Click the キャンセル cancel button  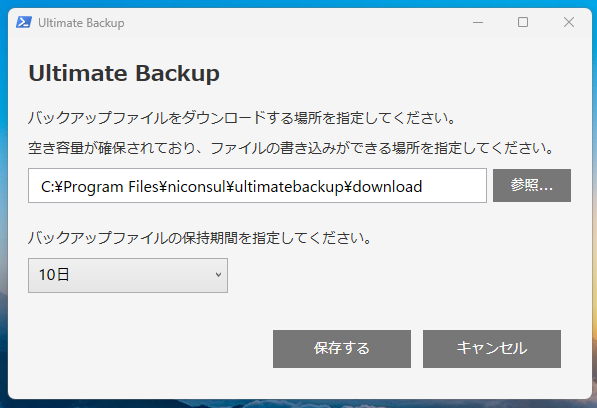pos(492,349)
